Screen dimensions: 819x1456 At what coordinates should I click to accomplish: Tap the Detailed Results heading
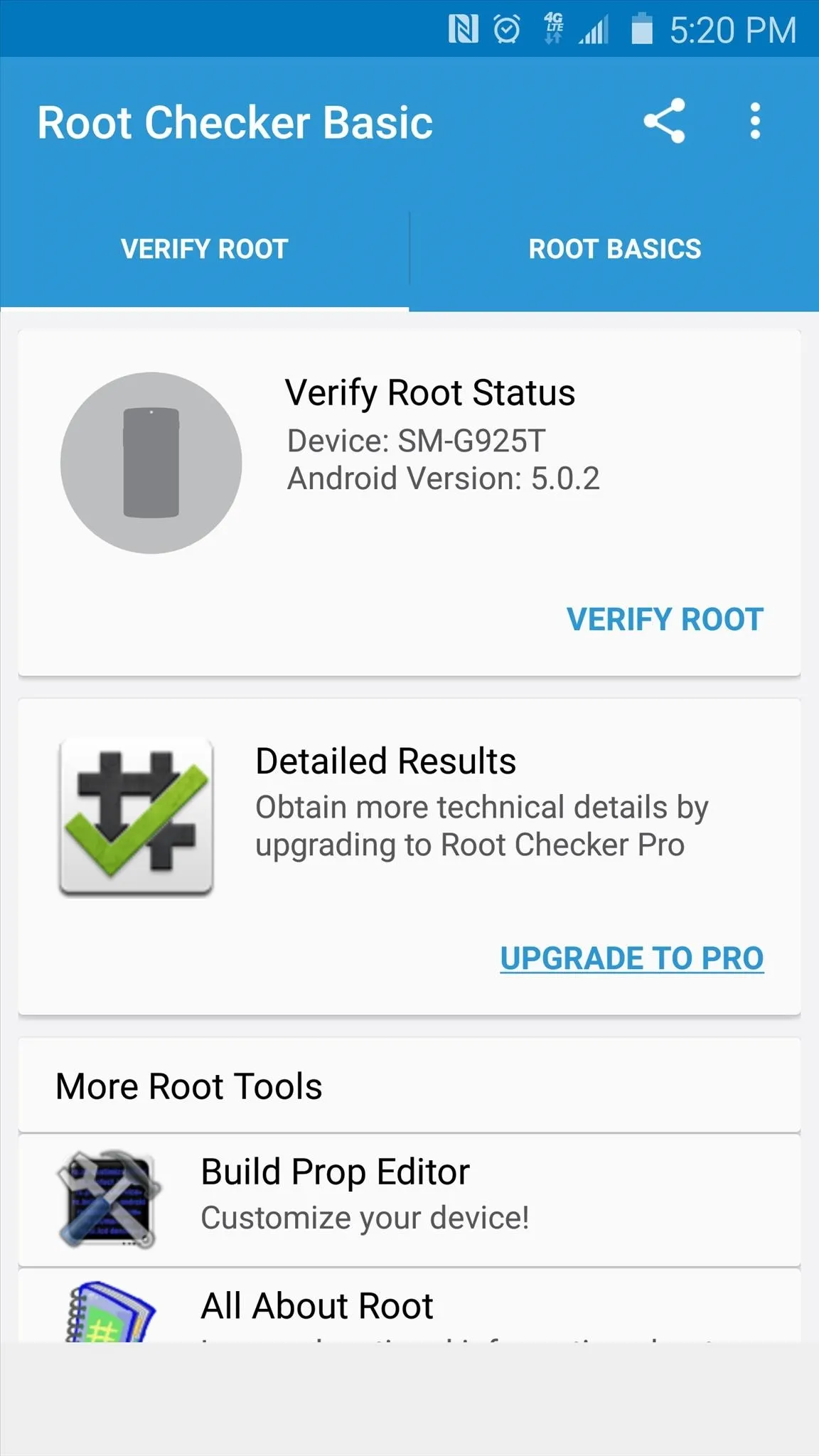[x=385, y=761]
